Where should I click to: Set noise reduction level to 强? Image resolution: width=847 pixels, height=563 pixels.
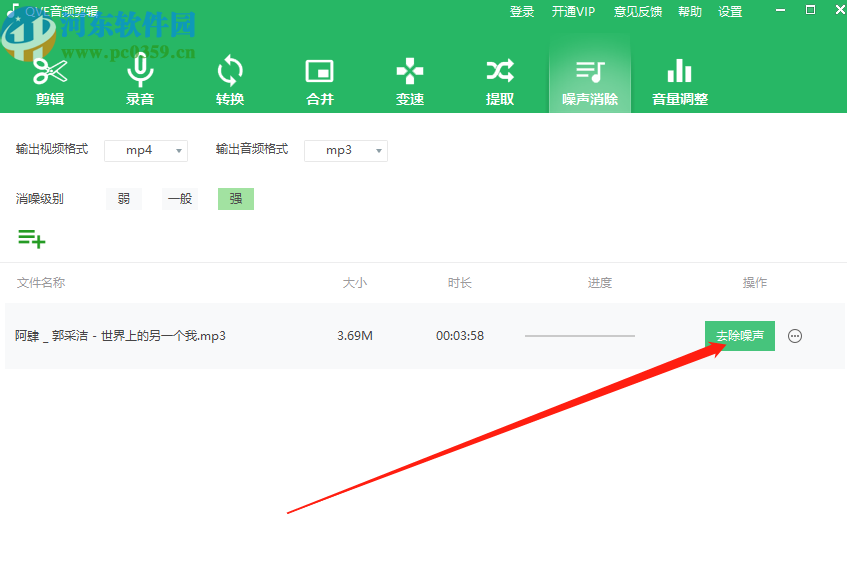click(236, 199)
